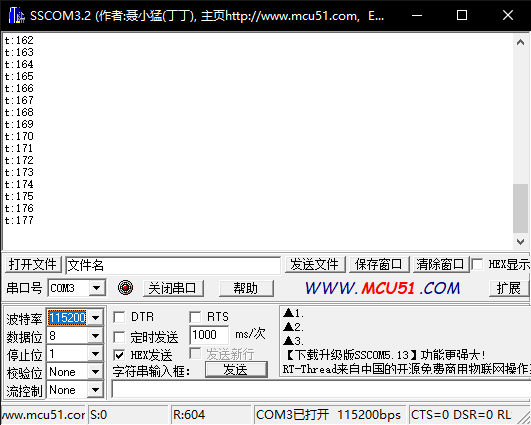Click the received line t:170
Image resolution: width=531 pixels, height=425 pixels.
coord(19,136)
